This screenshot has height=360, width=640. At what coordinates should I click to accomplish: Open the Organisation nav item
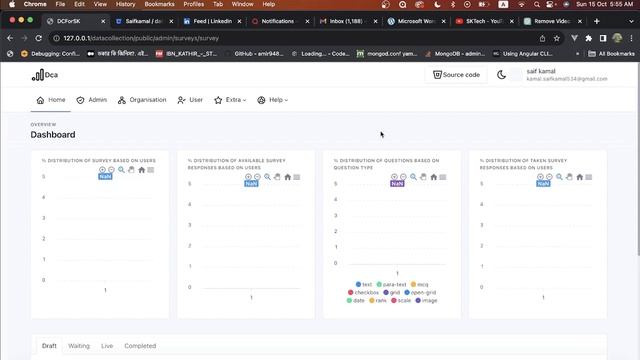142,100
